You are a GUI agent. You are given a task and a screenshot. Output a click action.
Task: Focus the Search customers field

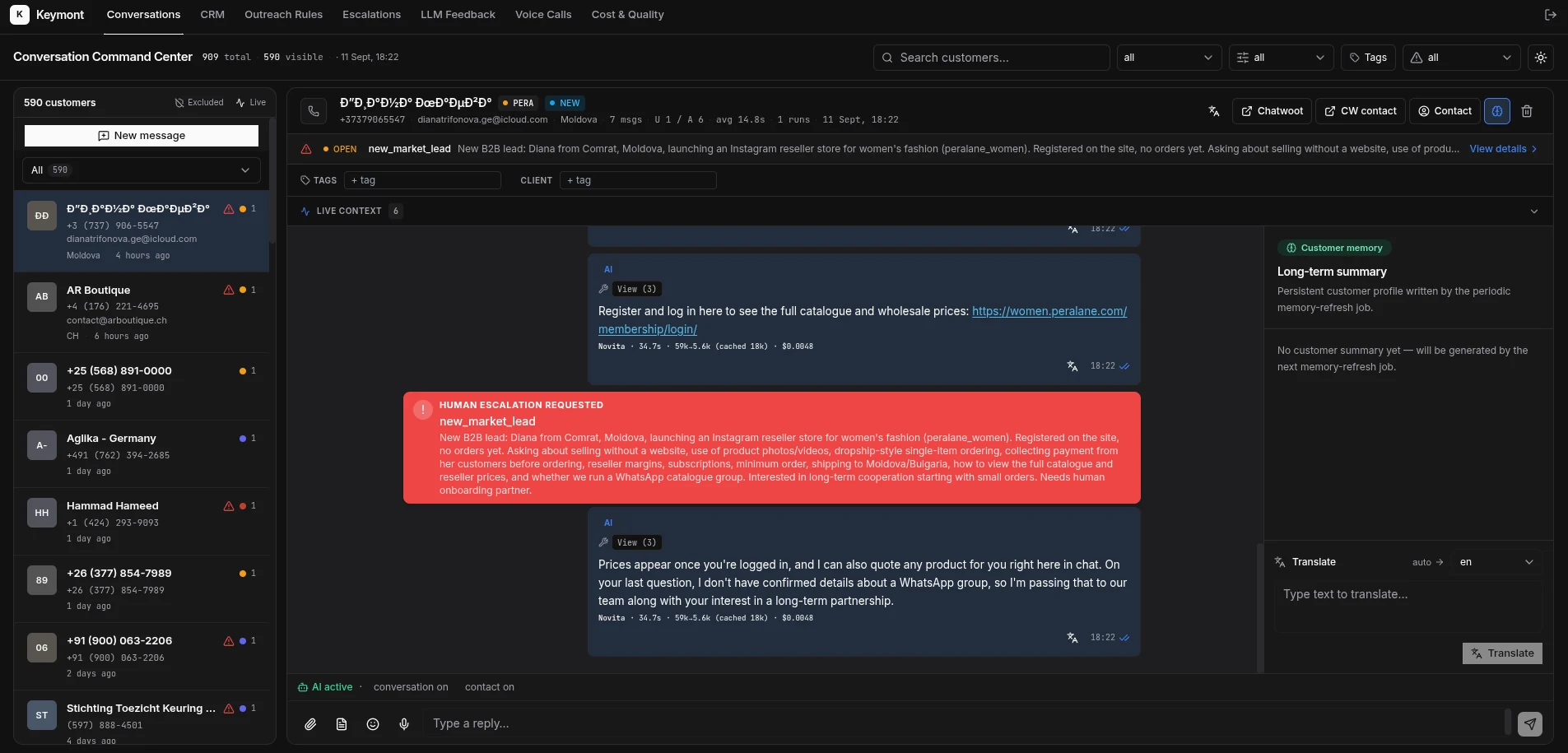992,58
